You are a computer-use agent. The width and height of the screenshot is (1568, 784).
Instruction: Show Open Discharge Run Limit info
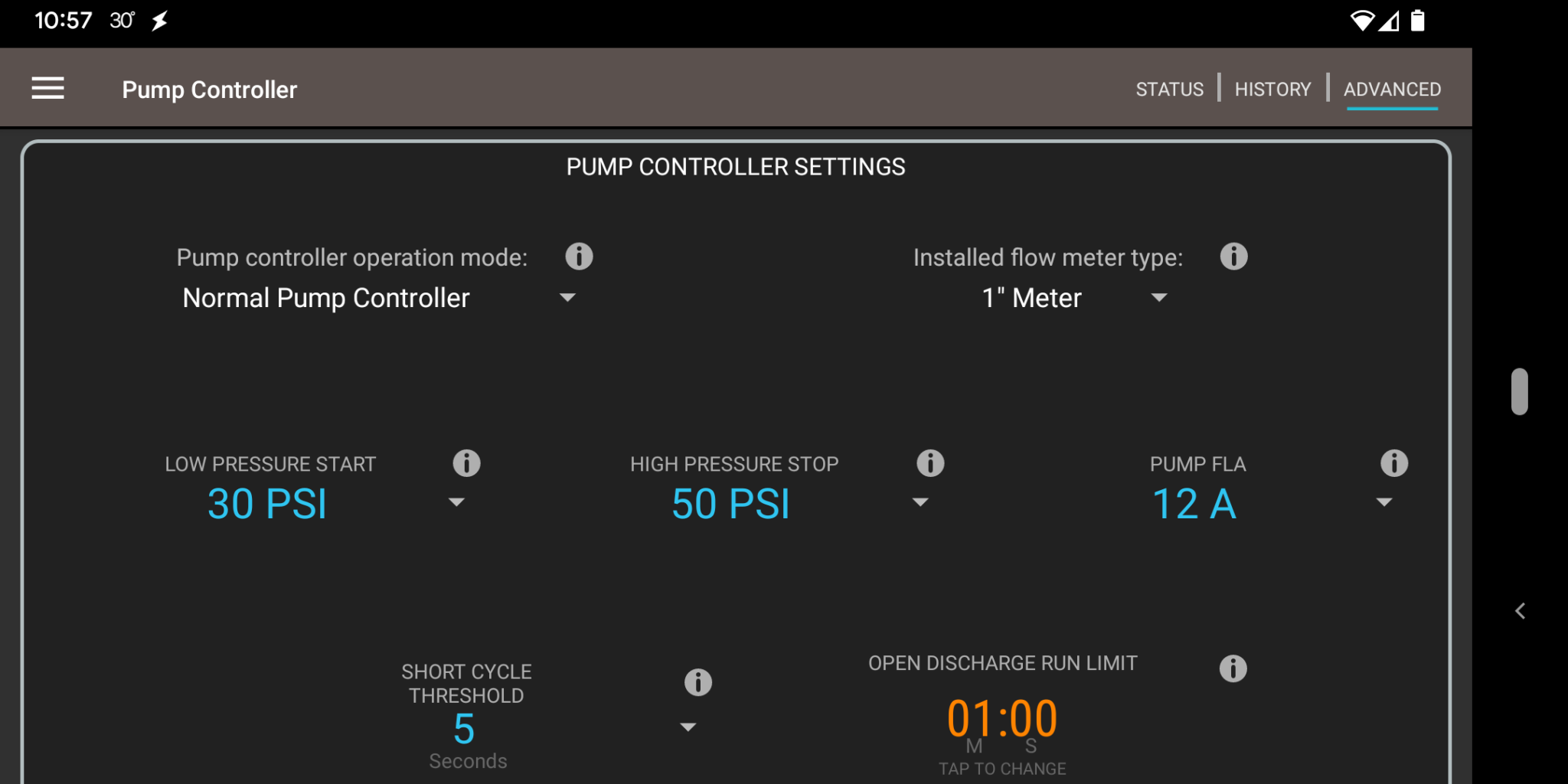(x=1233, y=668)
